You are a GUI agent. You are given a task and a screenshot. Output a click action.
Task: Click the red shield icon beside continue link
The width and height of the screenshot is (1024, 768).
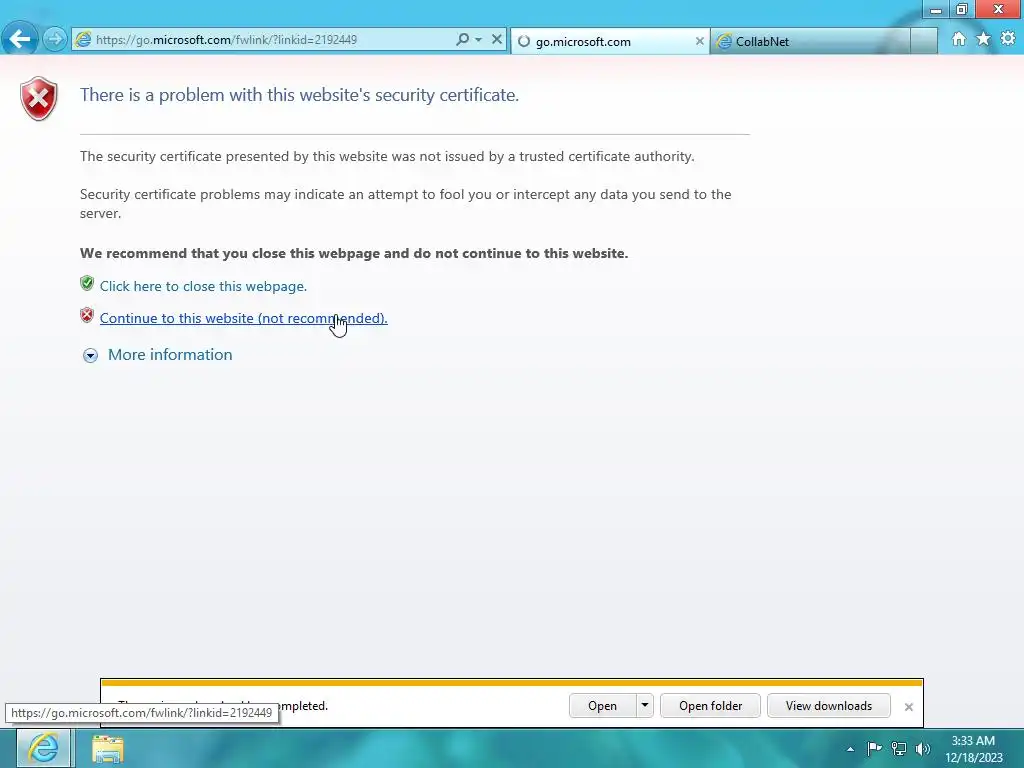point(87,315)
